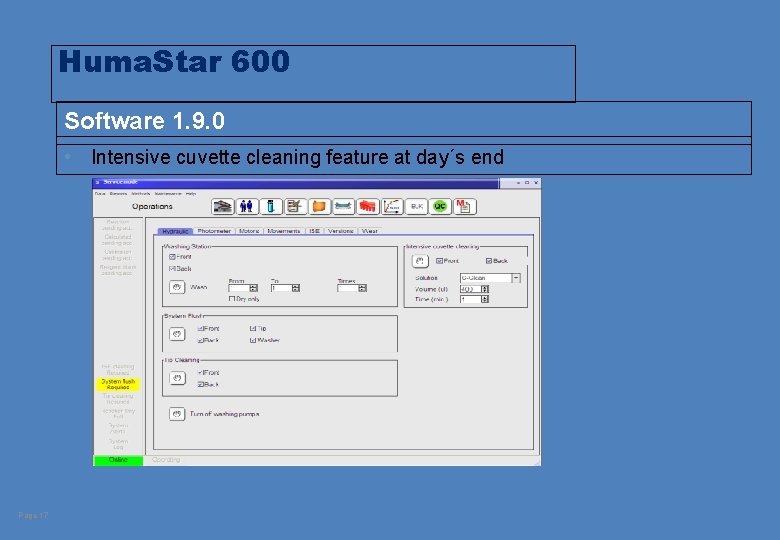This screenshot has width=780, height=540.
Task: Open the patients icon with two people
Action: click(246, 206)
